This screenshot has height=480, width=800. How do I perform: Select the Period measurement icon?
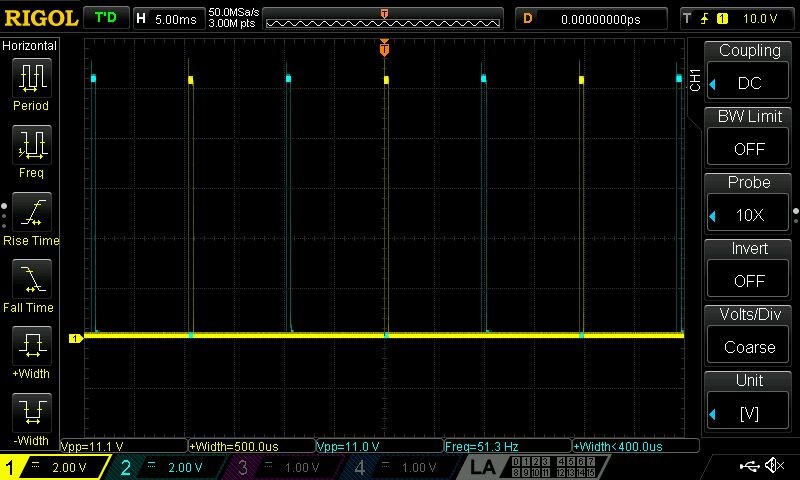pos(32,78)
